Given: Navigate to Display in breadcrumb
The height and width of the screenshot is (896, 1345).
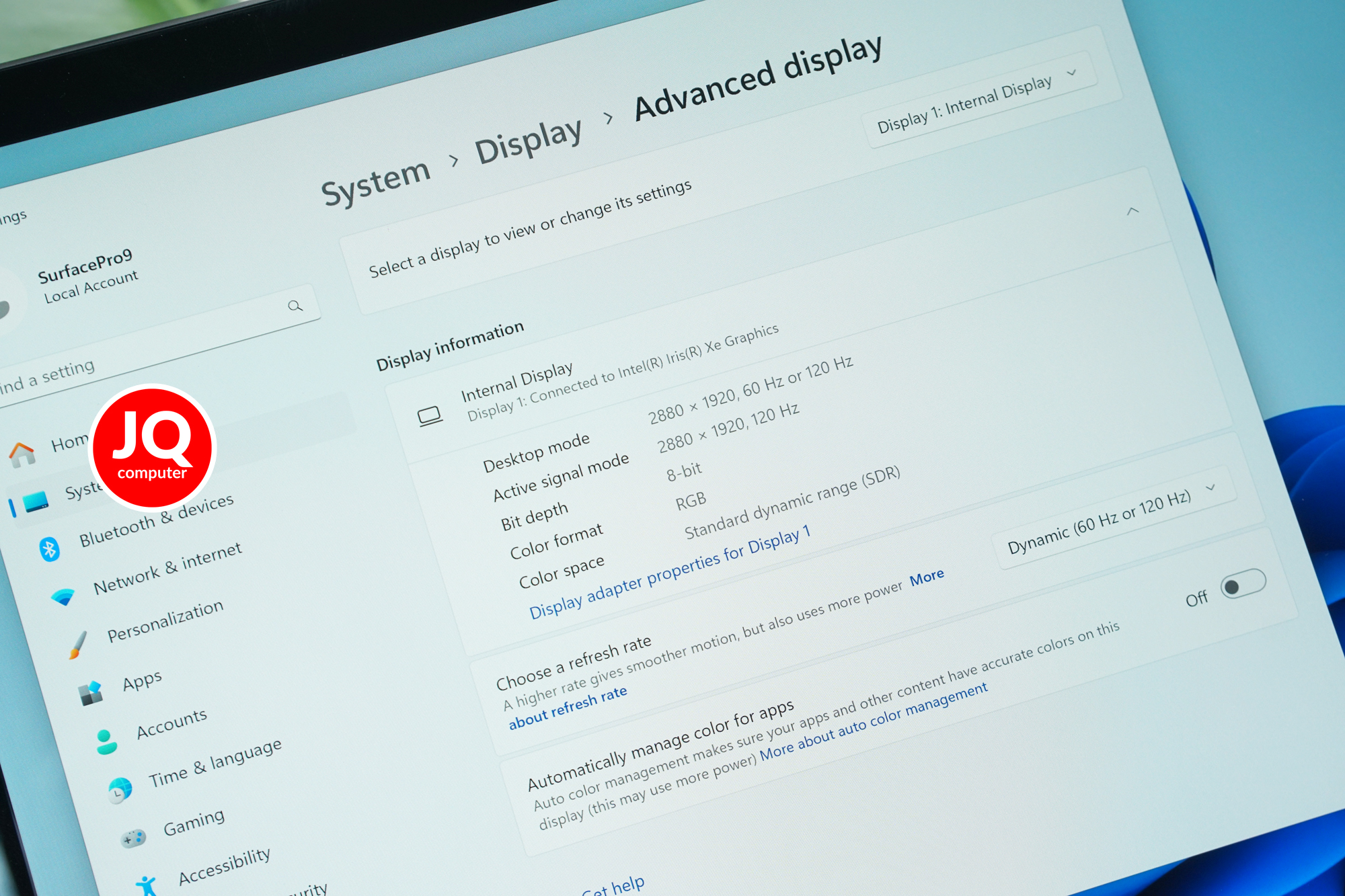Looking at the screenshot, I should (x=529, y=142).
